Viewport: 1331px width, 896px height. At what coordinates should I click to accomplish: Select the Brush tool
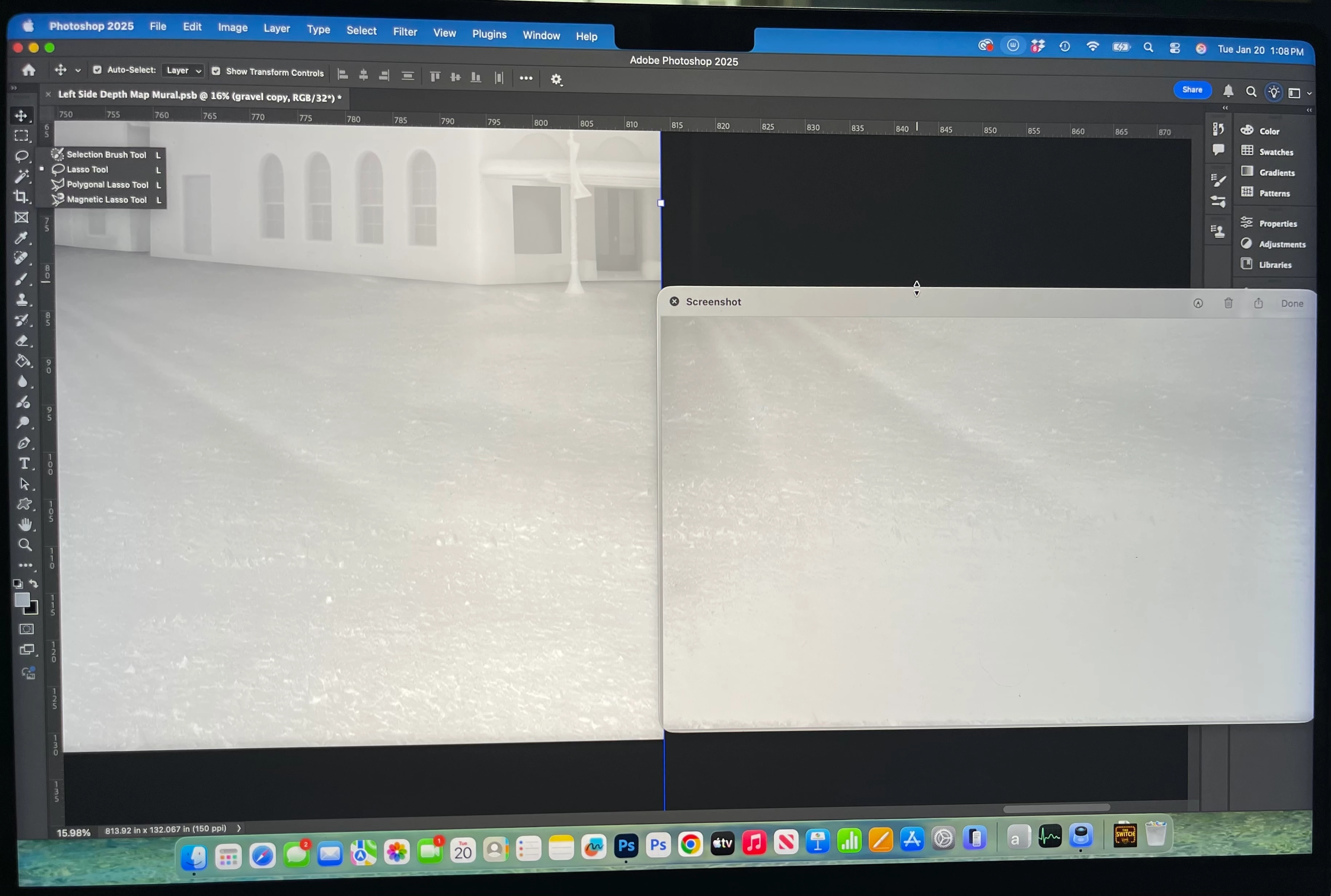click(x=22, y=279)
